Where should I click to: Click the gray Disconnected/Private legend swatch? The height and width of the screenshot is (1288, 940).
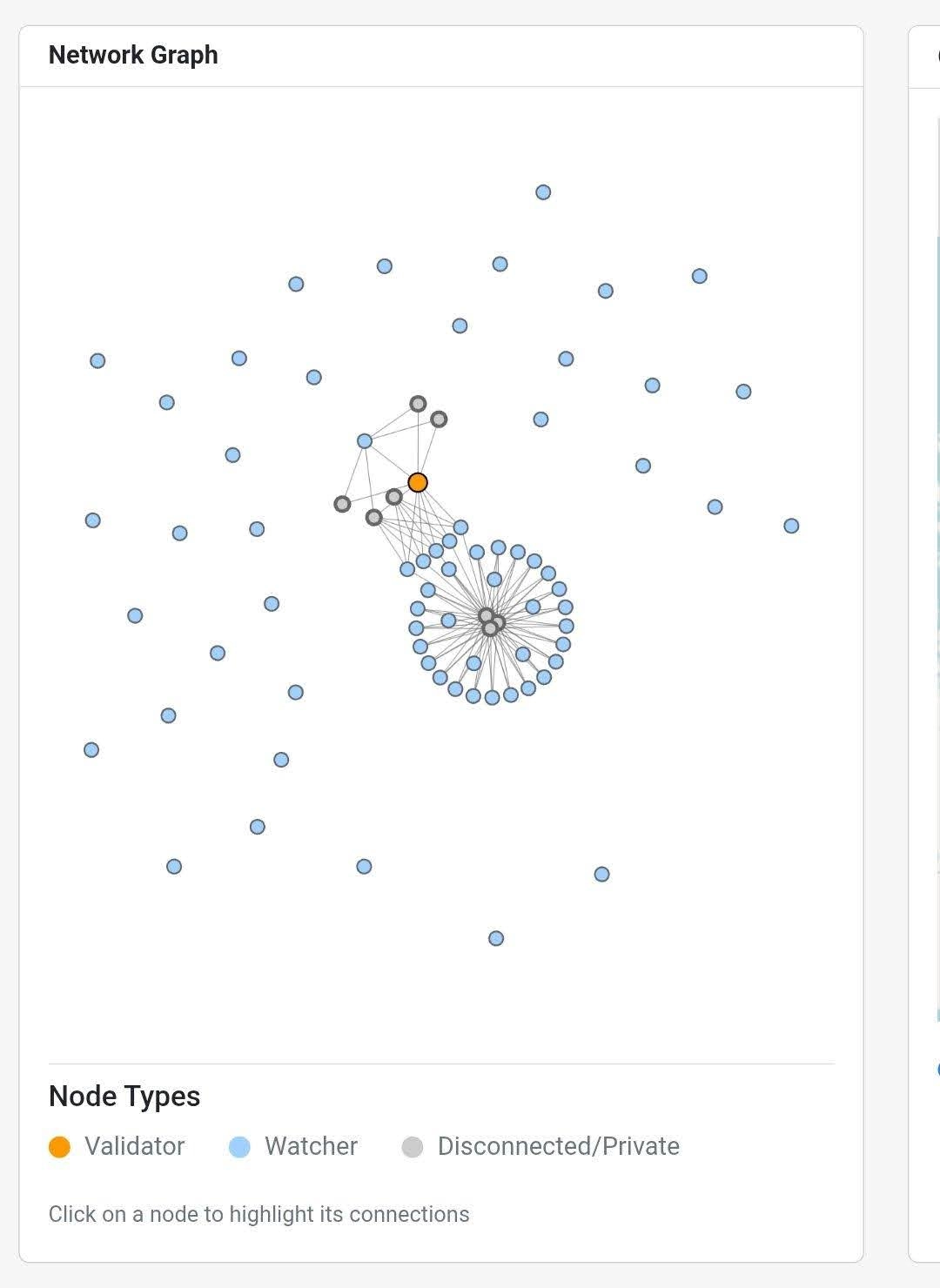pos(413,1147)
